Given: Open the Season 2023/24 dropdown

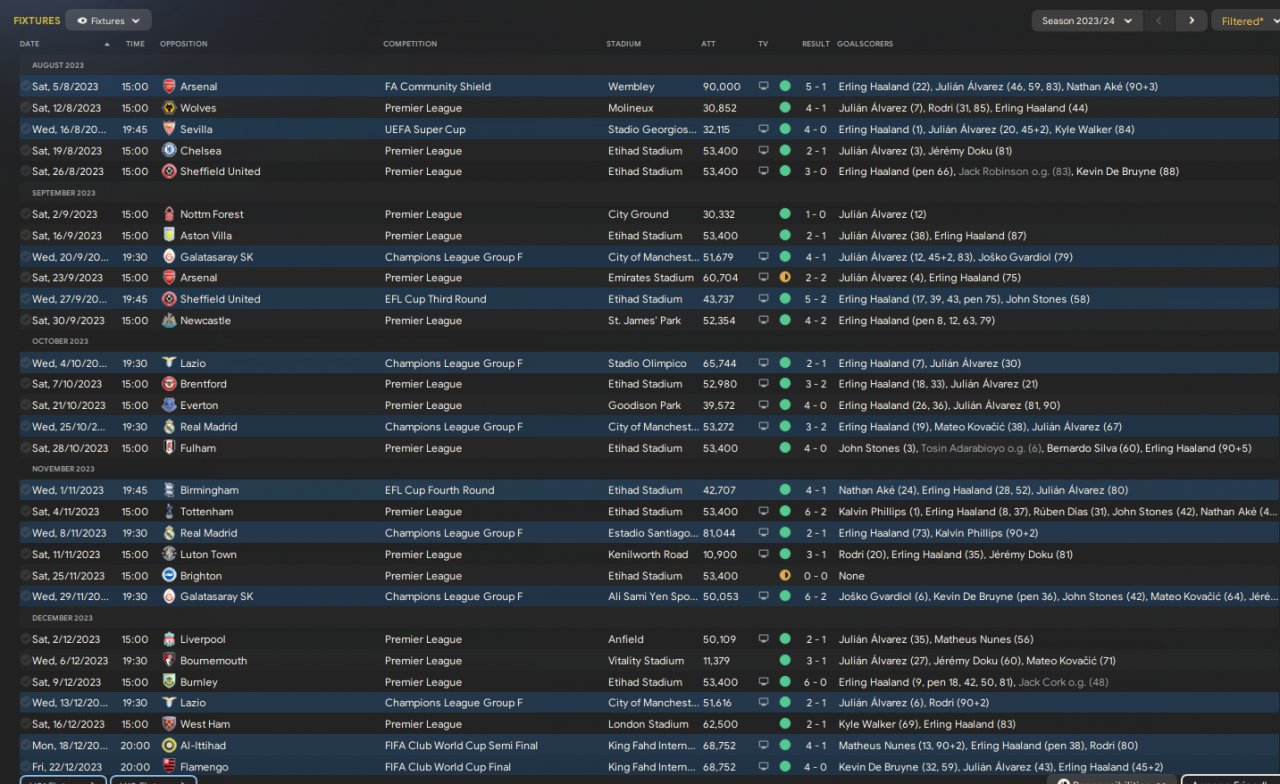Looking at the screenshot, I should [x=1086, y=21].
